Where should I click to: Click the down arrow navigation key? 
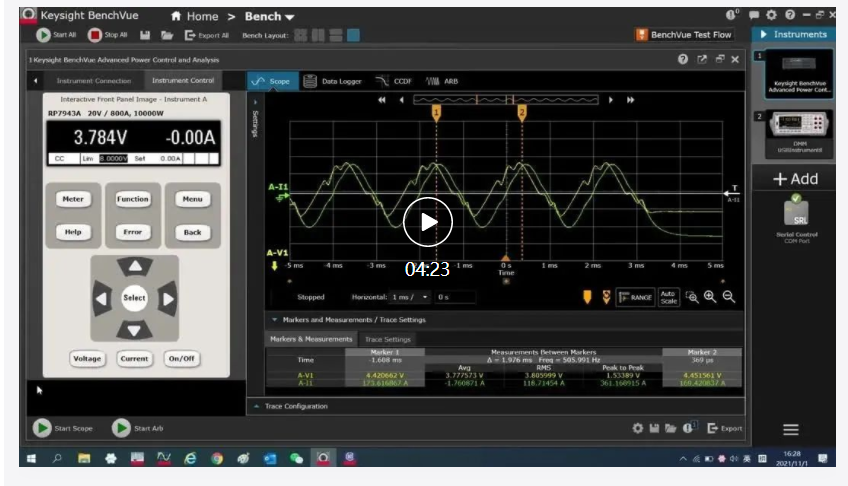(x=135, y=330)
